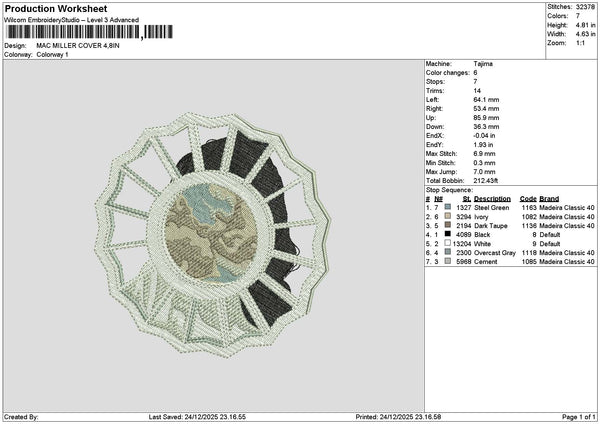Click the Left value '64.1 mm'

click(486, 99)
